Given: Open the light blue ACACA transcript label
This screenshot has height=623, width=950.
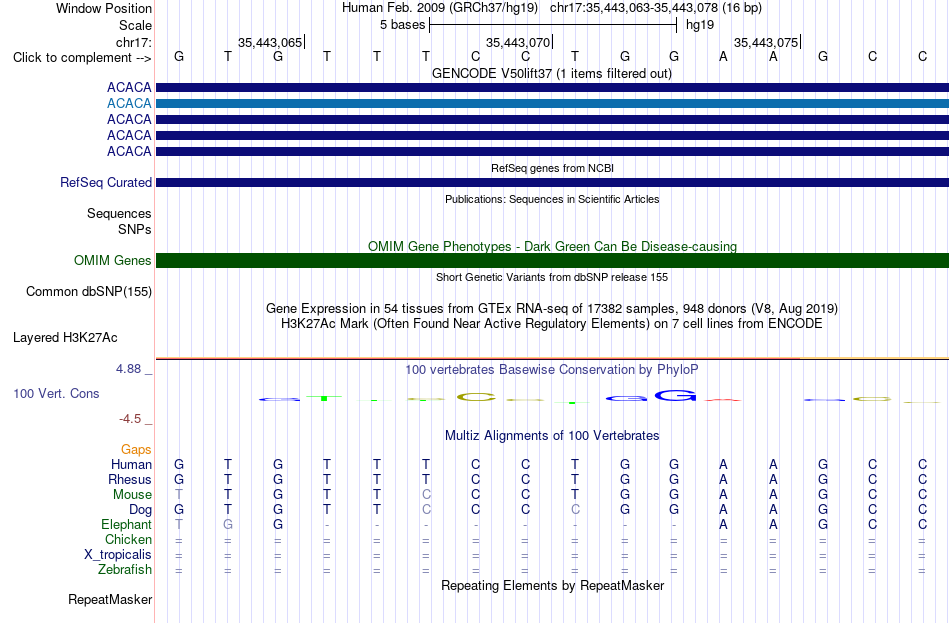Looking at the screenshot, I should [129, 104].
